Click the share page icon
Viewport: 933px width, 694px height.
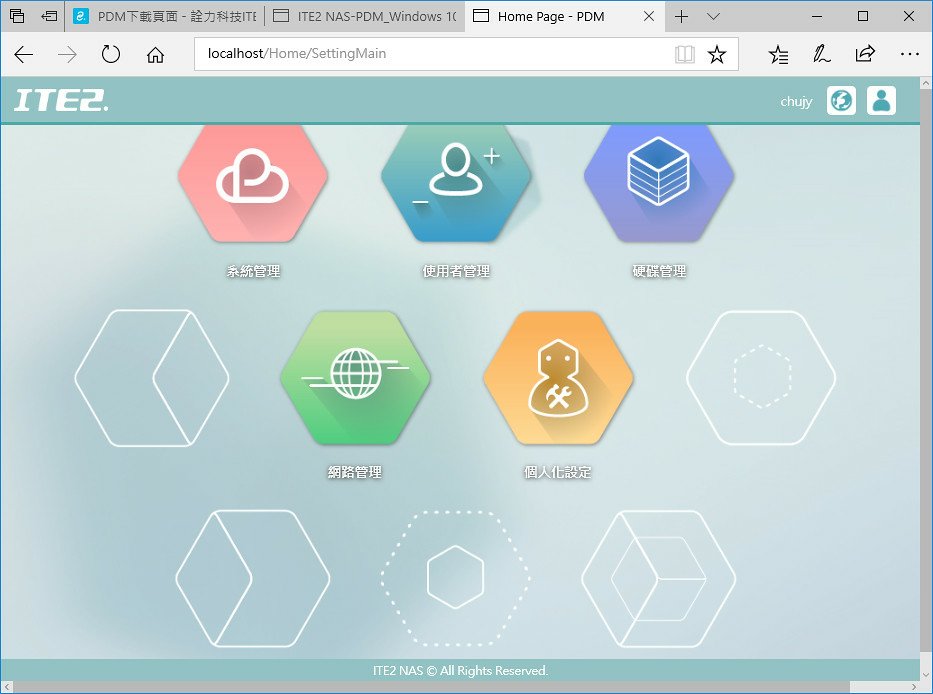(x=865, y=54)
